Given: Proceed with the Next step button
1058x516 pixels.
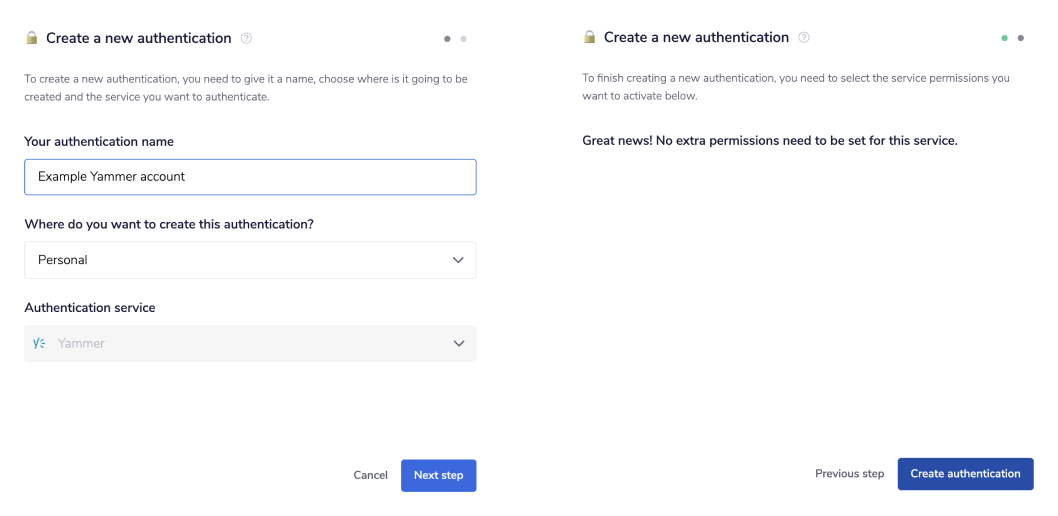Looking at the screenshot, I should [x=438, y=475].
